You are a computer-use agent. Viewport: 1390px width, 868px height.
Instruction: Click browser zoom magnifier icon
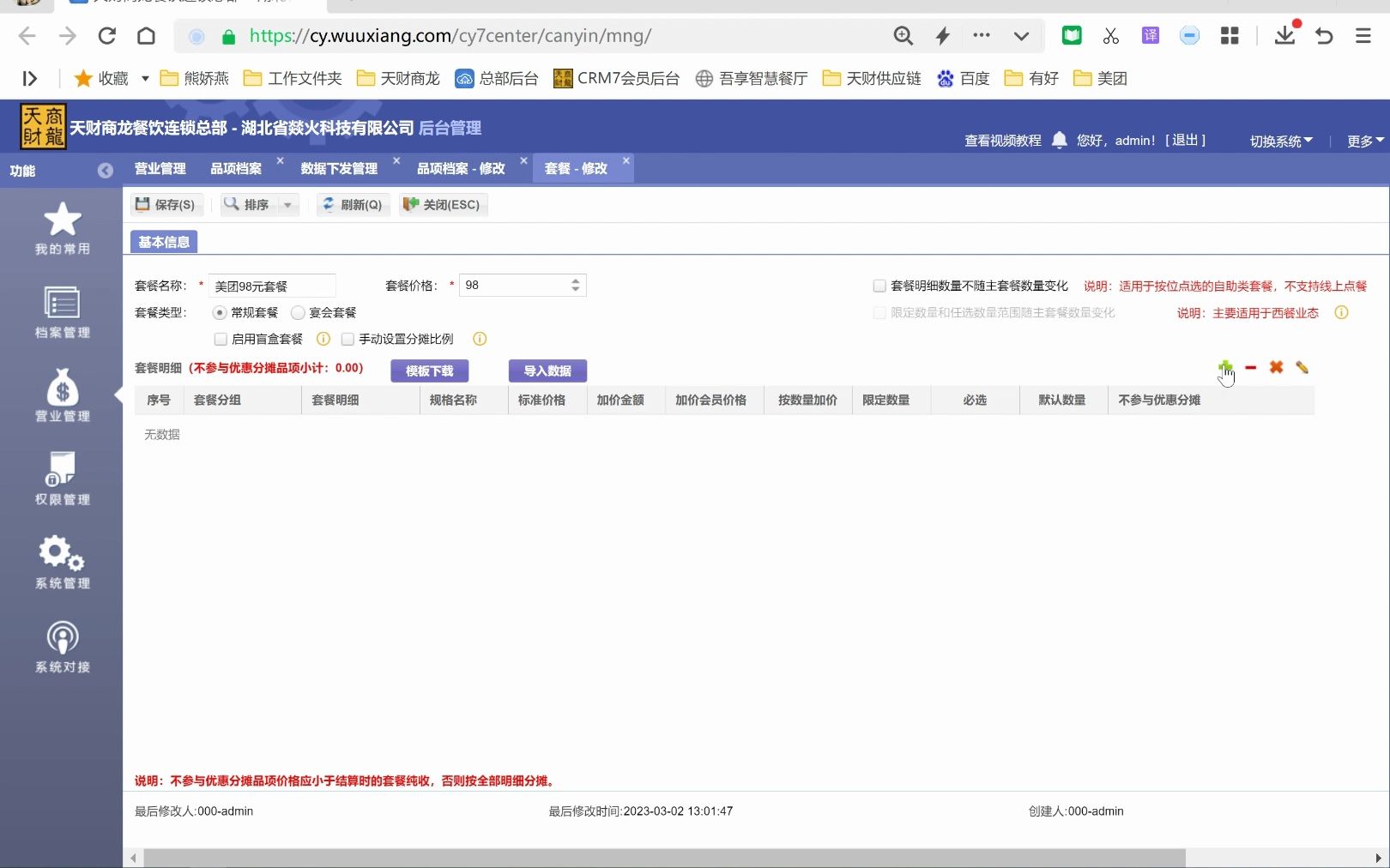903,36
